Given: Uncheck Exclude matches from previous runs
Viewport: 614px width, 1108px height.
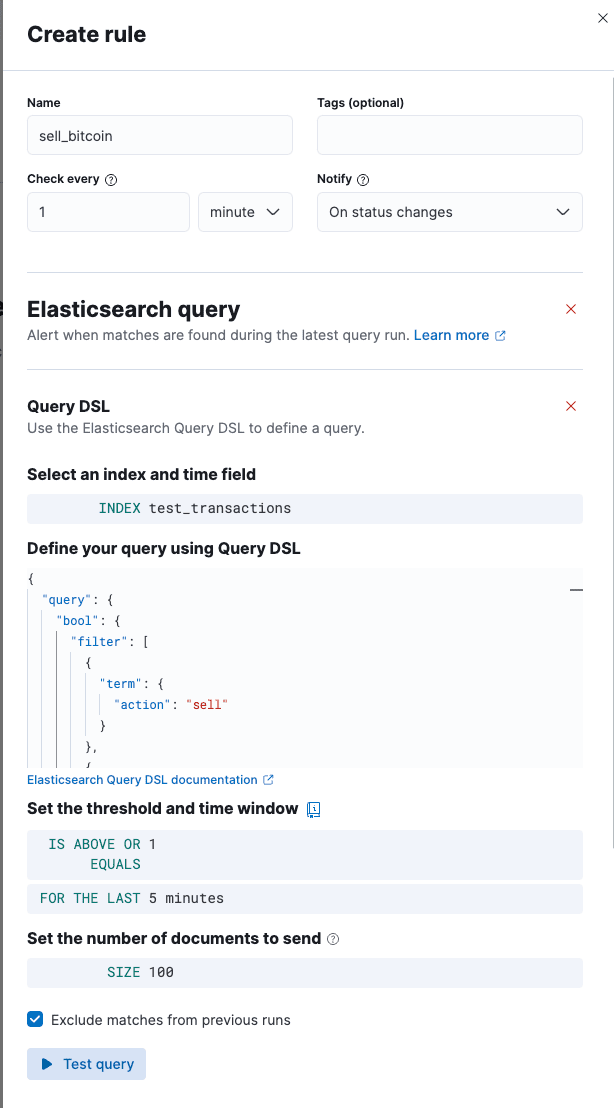Looking at the screenshot, I should [35, 1019].
